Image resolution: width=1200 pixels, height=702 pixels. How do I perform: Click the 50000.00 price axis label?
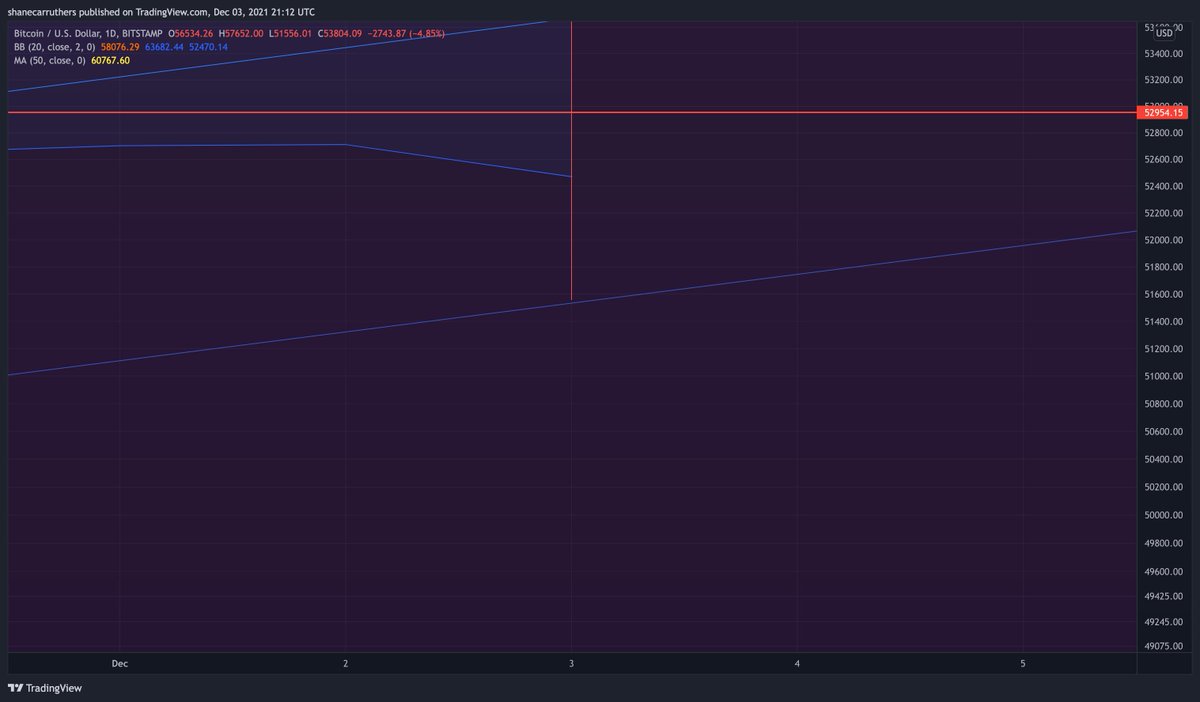[x=1164, y=515]
